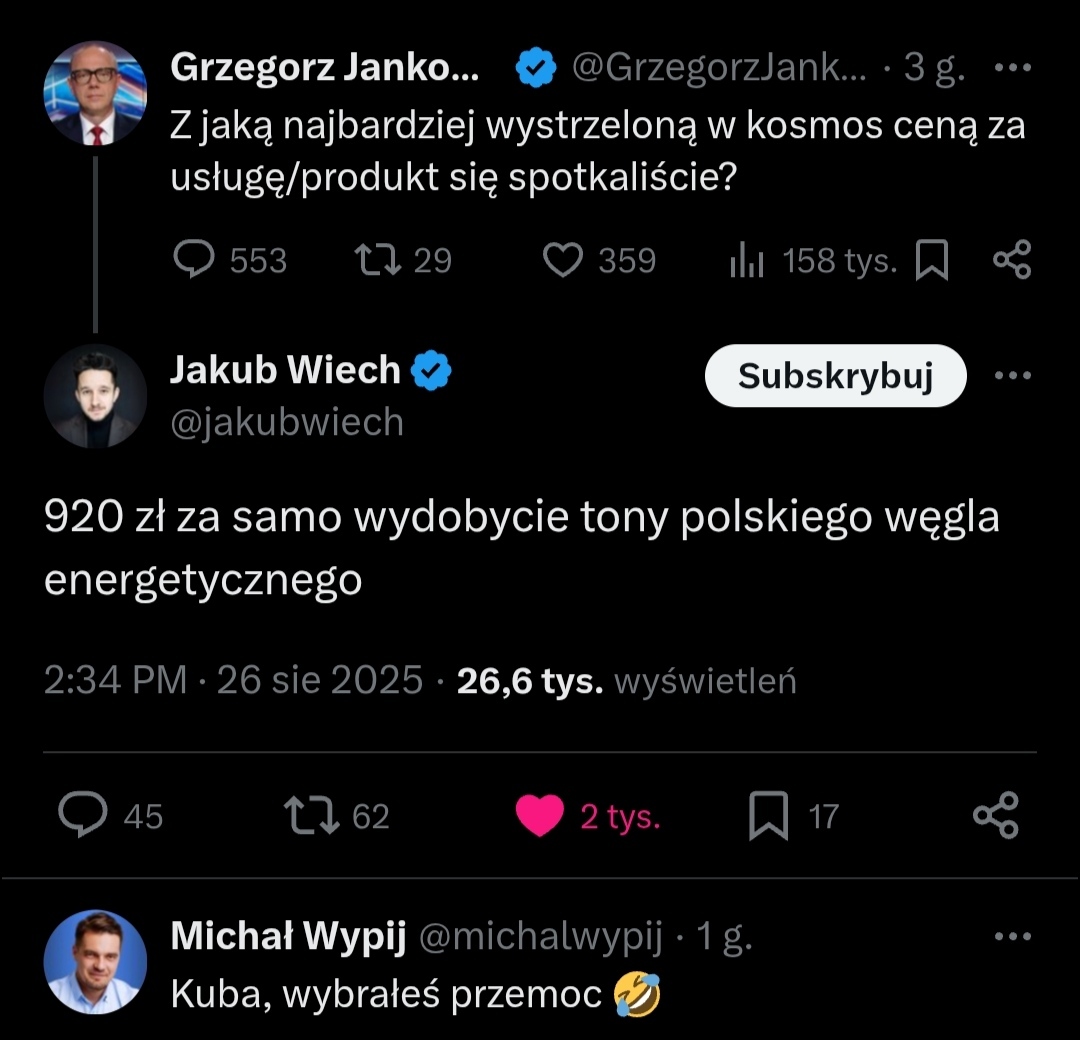Image resolution: width=1080 pixels, height=1040 pixels.
Task: Share Jakub Wiech's tweet
Action: pos(996,815)
